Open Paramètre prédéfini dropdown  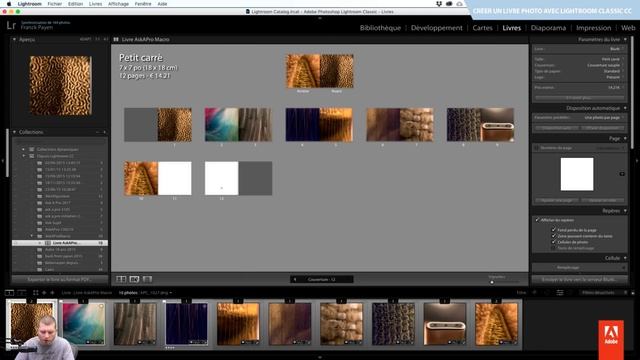click(604, 118)
